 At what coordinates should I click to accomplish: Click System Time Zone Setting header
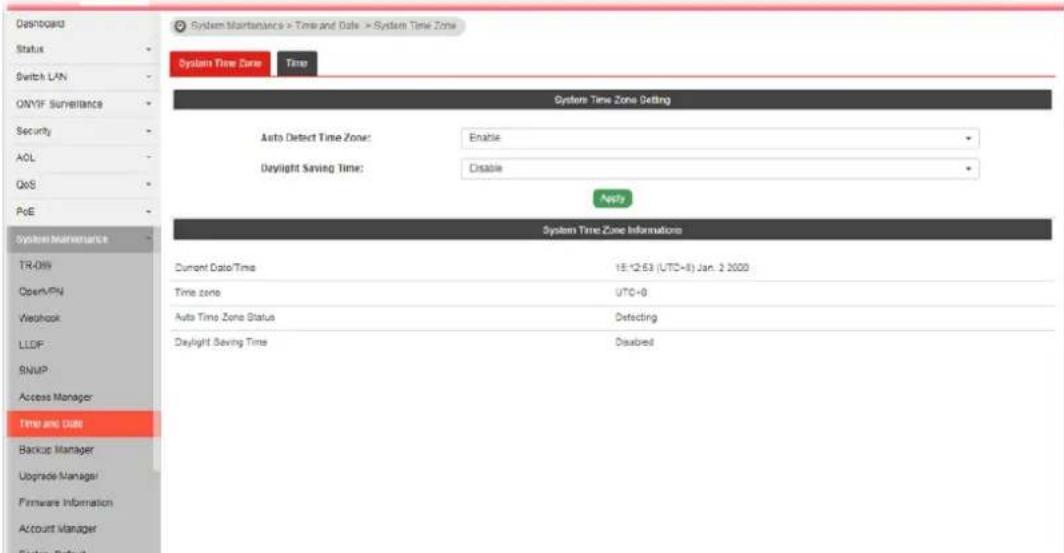[612, 100]
